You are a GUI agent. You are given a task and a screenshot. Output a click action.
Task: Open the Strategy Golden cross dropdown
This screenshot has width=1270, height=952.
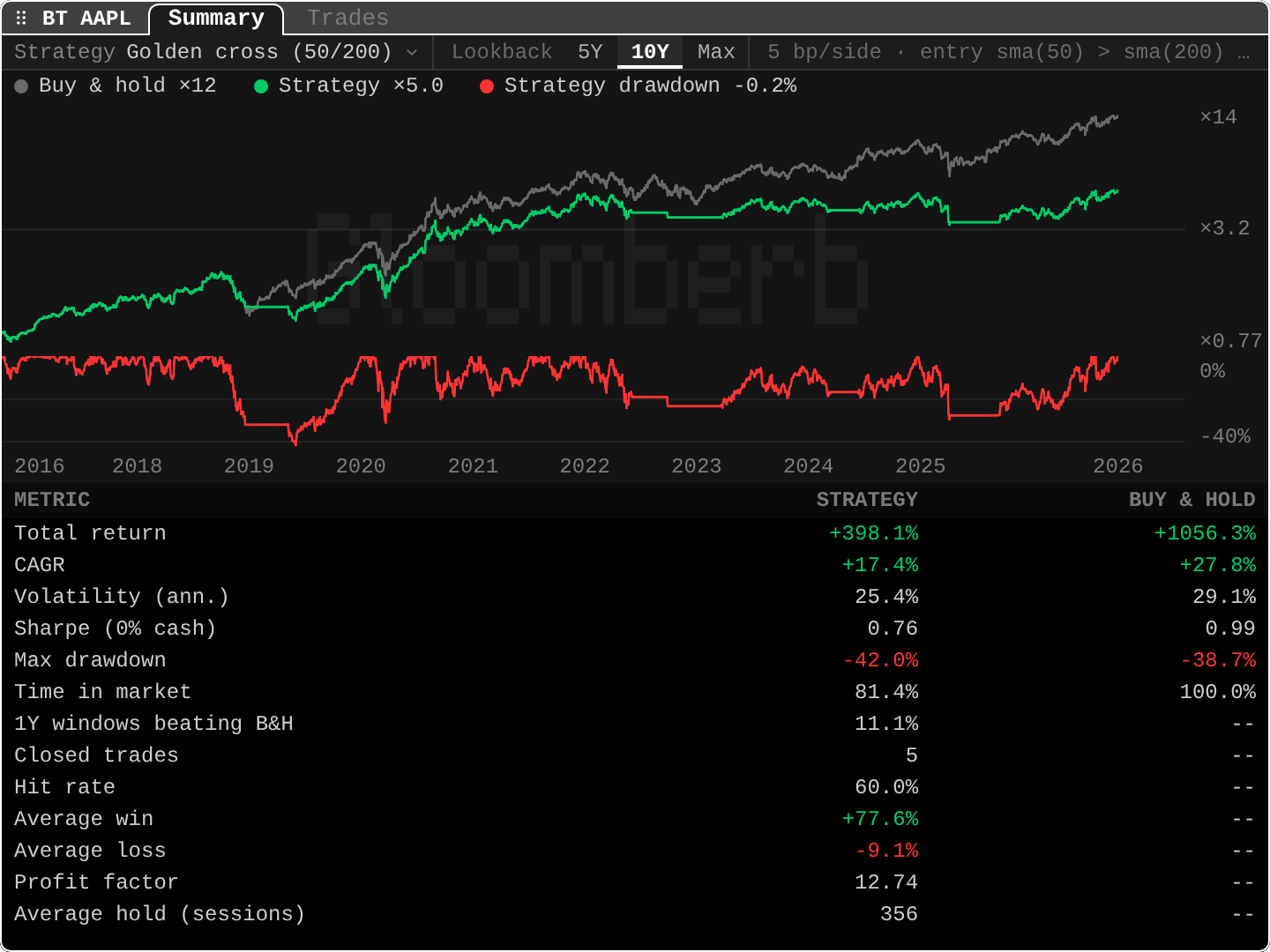216,52
